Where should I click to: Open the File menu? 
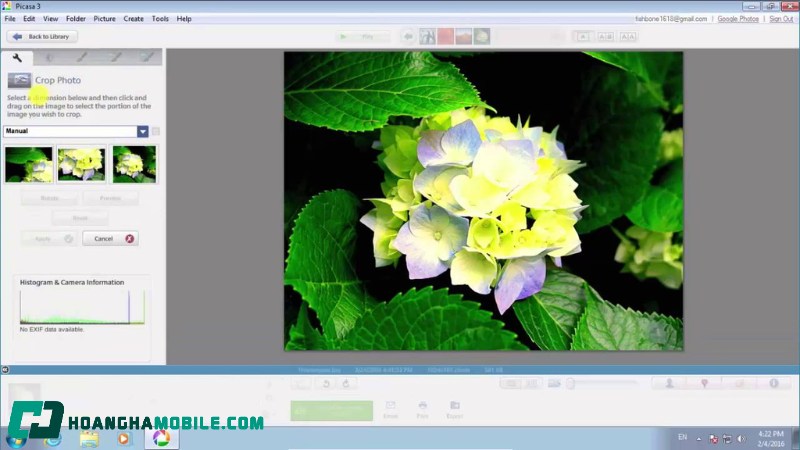click(10, 19)
